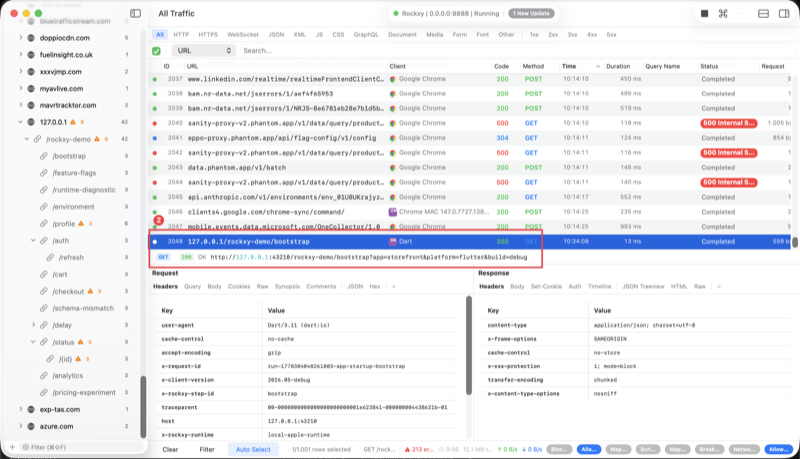
Task: Select the 5xx status filter tab
Action: pos(611,35)
